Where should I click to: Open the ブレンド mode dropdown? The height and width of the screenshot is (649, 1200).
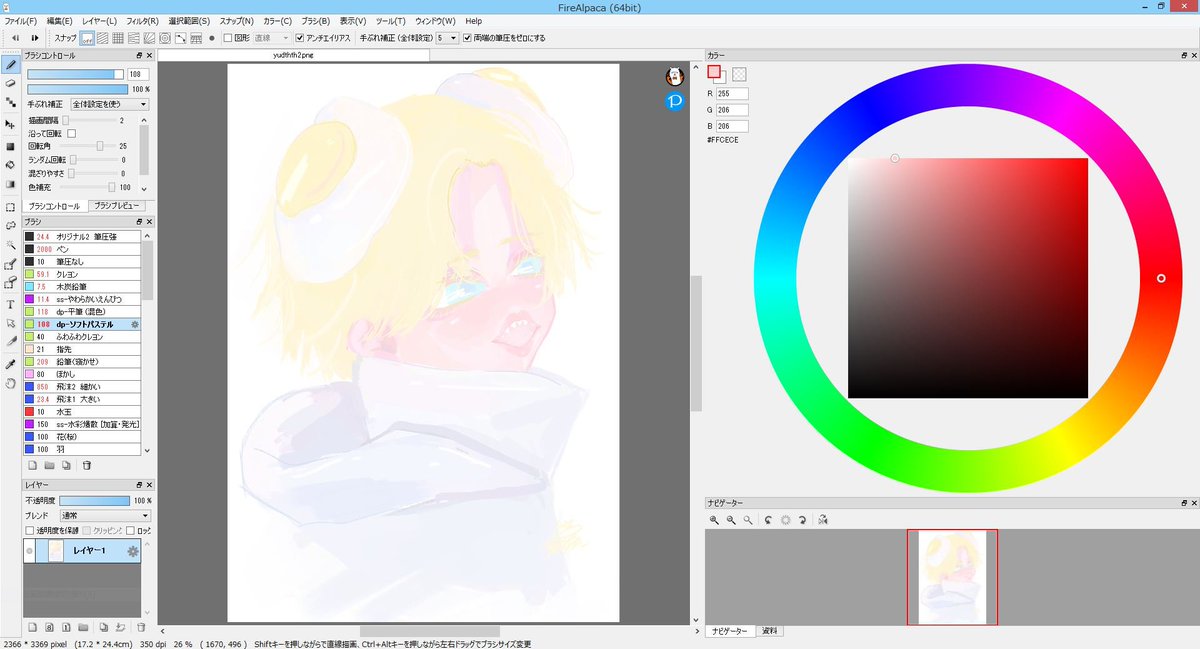(104, 515)
